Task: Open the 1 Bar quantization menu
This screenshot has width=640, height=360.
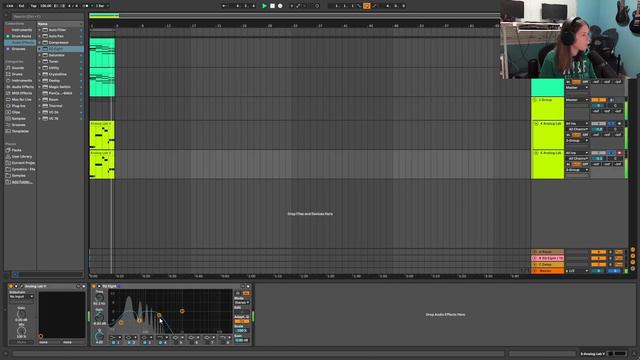Action: point(102,6)
